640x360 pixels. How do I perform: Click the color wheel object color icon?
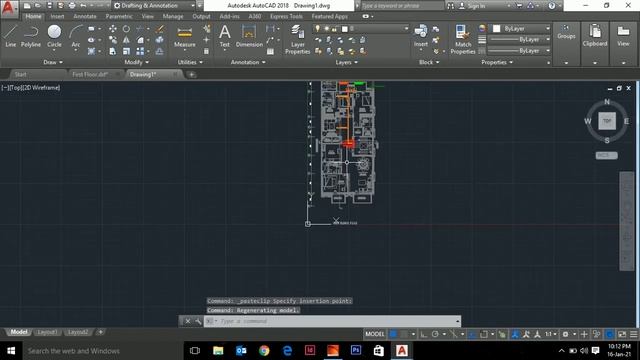[482, 29]
